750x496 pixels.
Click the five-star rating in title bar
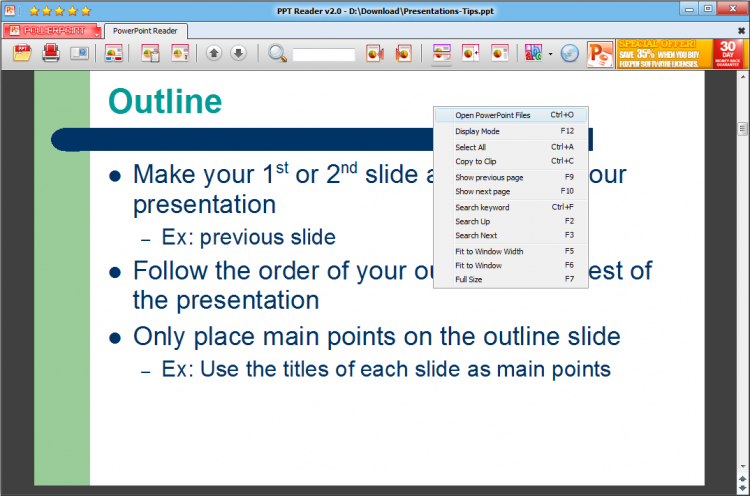point(59,11)
